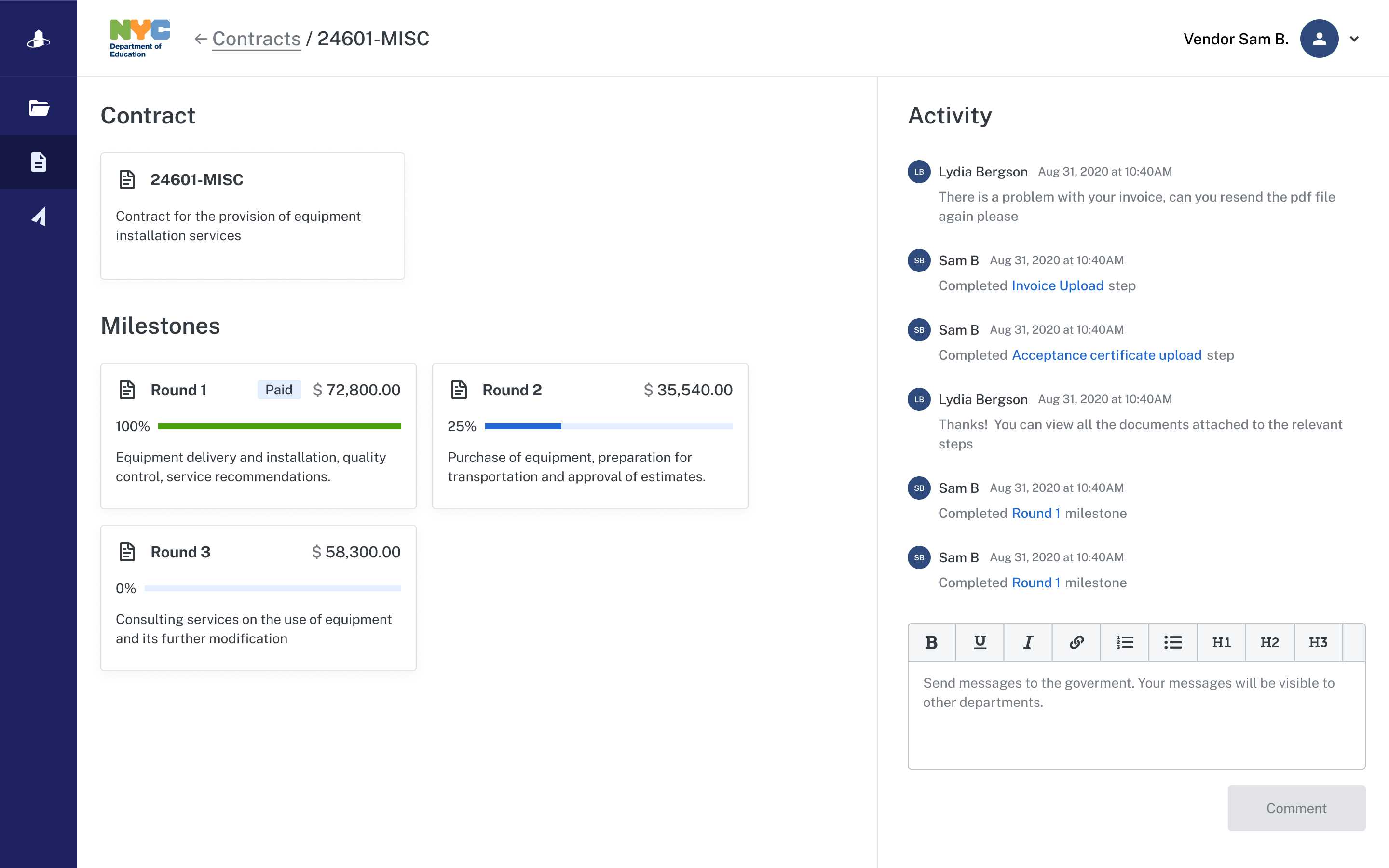The height and width of the screenshot is (868, 1389).
Task: Expand the Vendor Sam B. account menu
Action: coord(1354,39)
